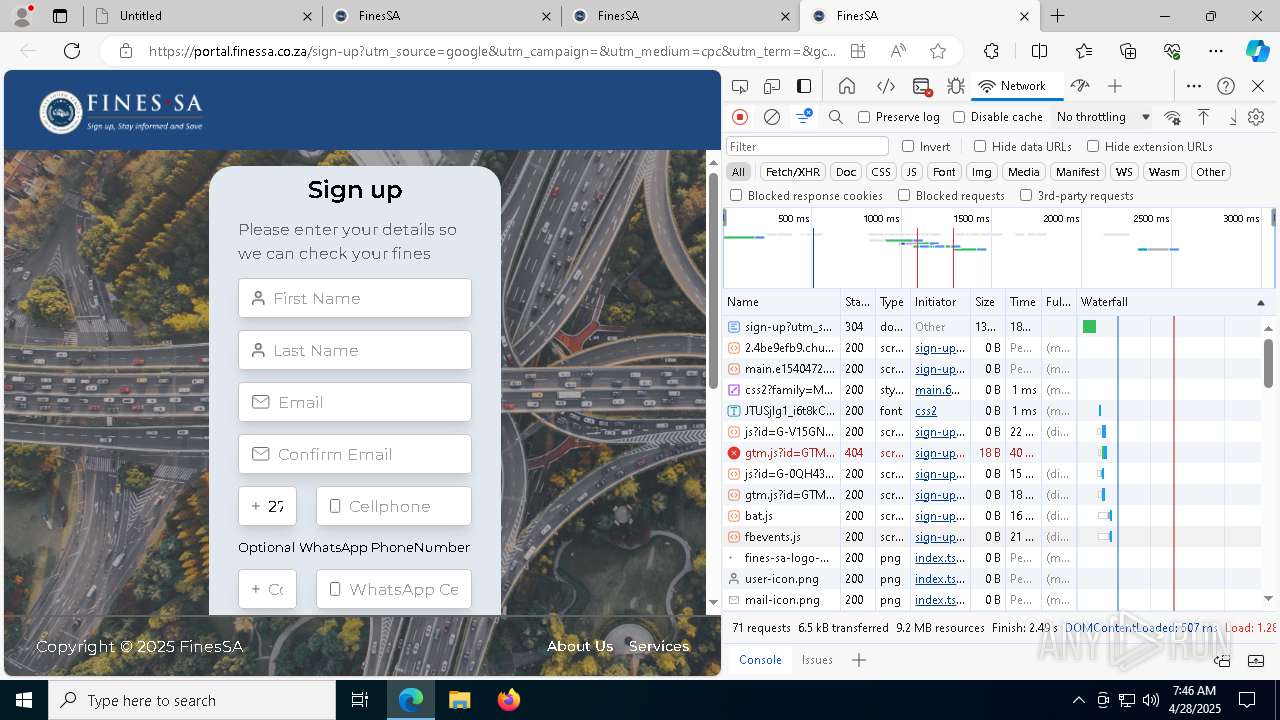Screen dimensions: 1280x720
Task: Toggle split screen in Edge
Action: tap(1040, 51)
